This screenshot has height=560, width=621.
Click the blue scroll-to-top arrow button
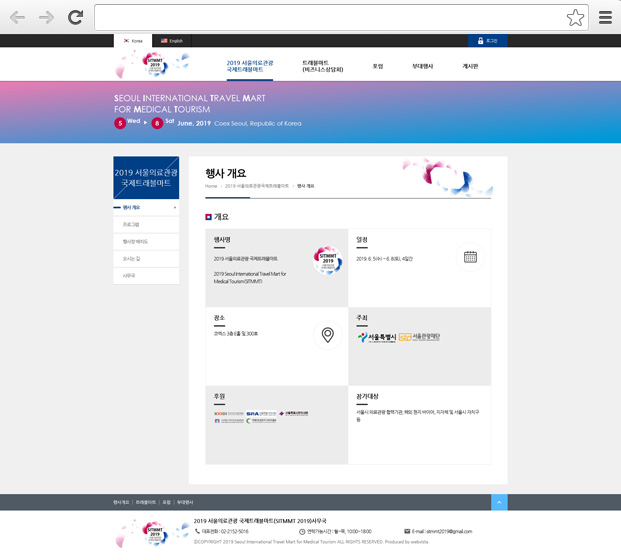[x=499, y=502]
